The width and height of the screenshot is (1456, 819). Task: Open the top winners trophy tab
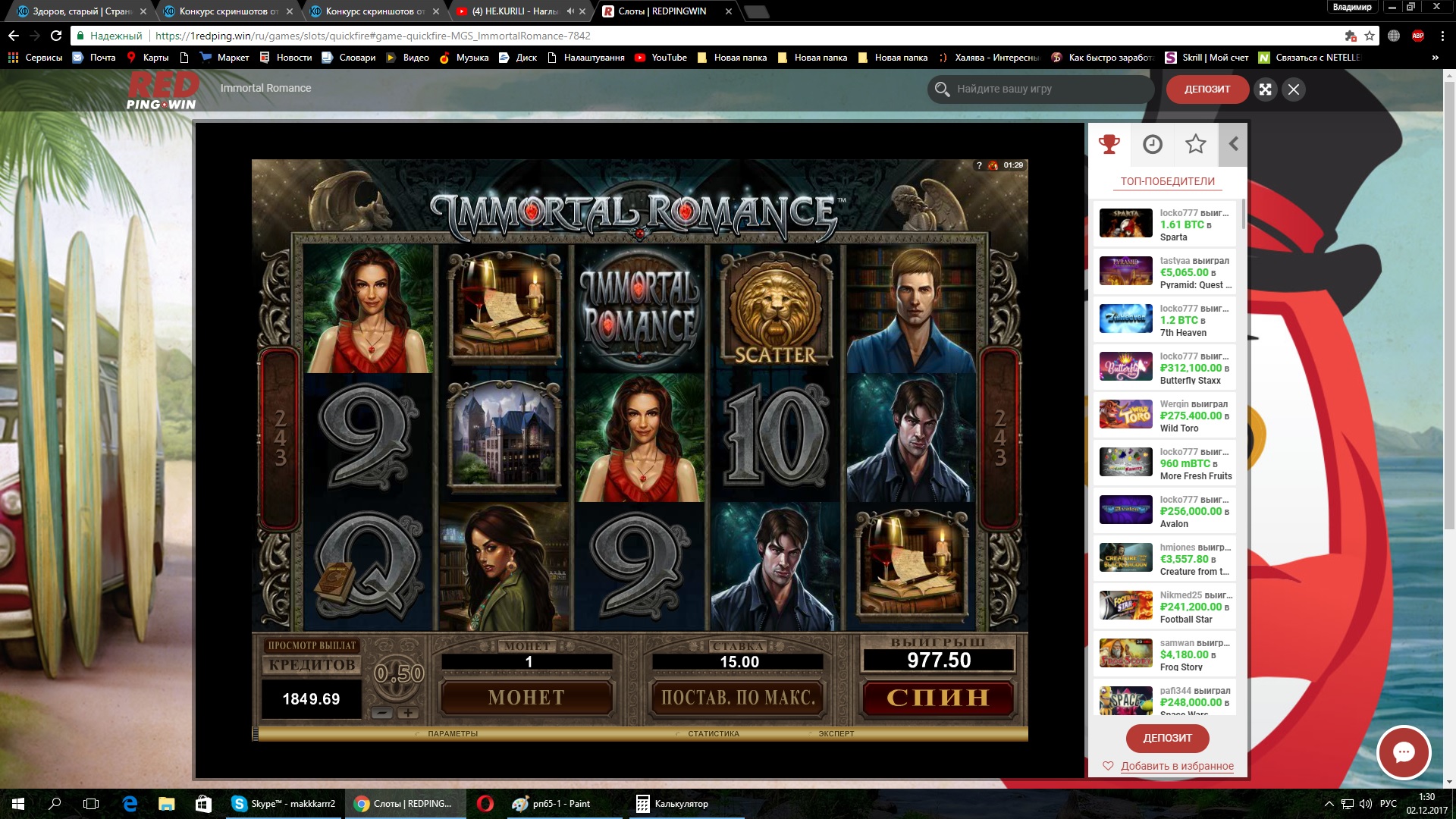click(1109, 144)
